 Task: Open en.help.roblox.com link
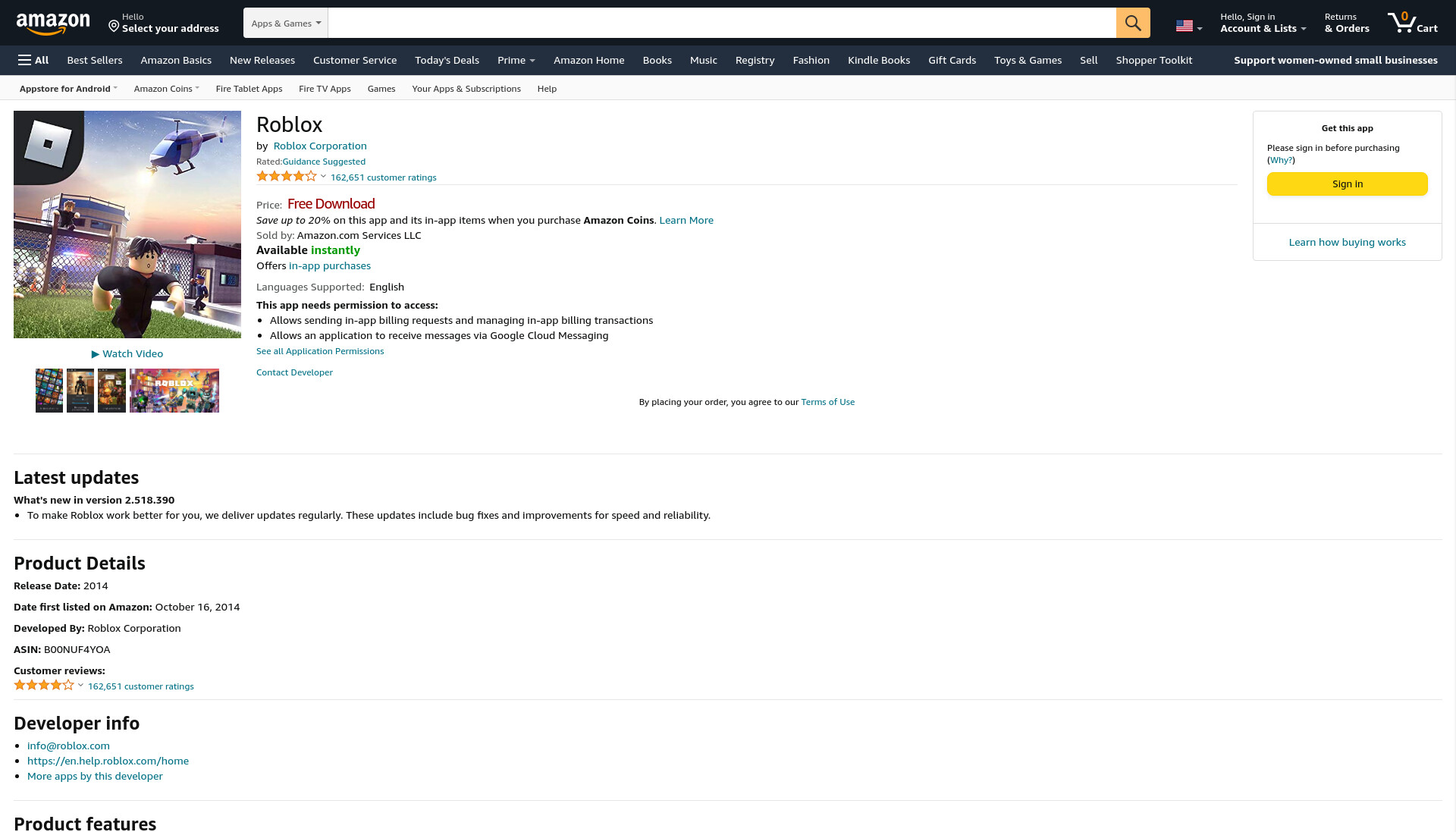[108, 761]
